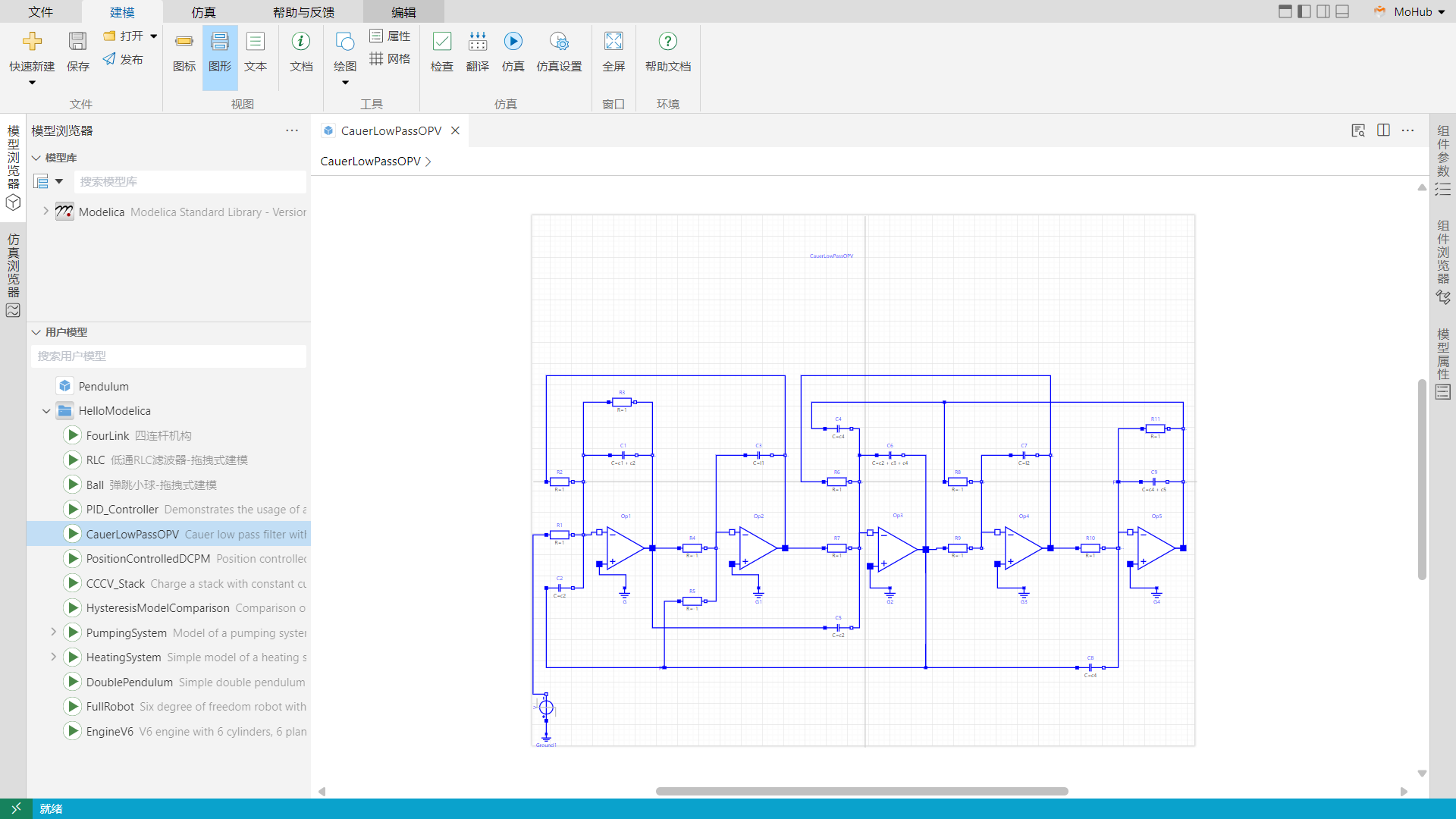
Task: Expand the 绘图 dropdown arrow
Action: pyautogui.click(x=345, y=83)
